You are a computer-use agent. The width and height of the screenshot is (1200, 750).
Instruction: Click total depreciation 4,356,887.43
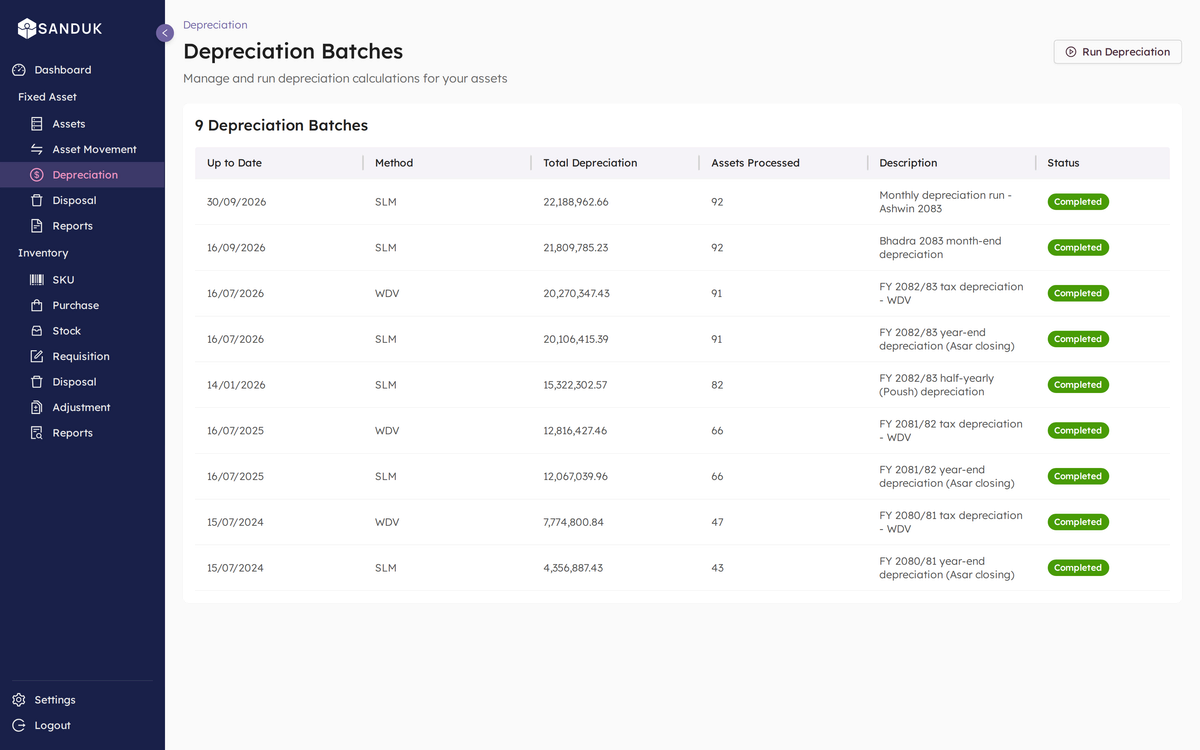click(573, 568)
